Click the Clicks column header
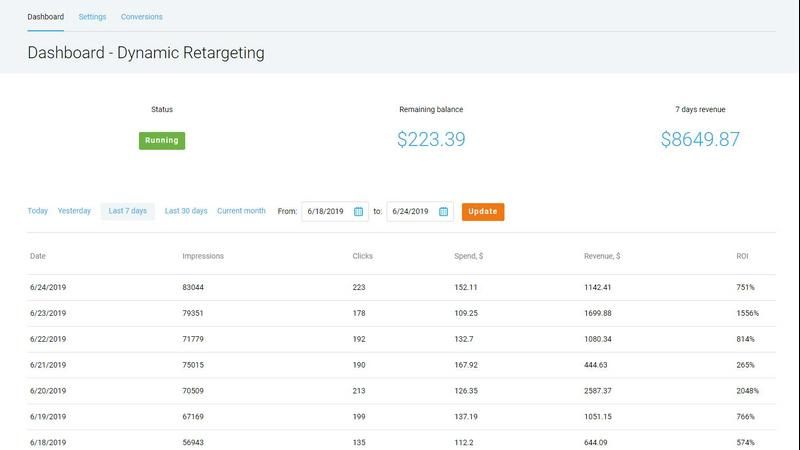800x450 pixels. coord(362,256)
